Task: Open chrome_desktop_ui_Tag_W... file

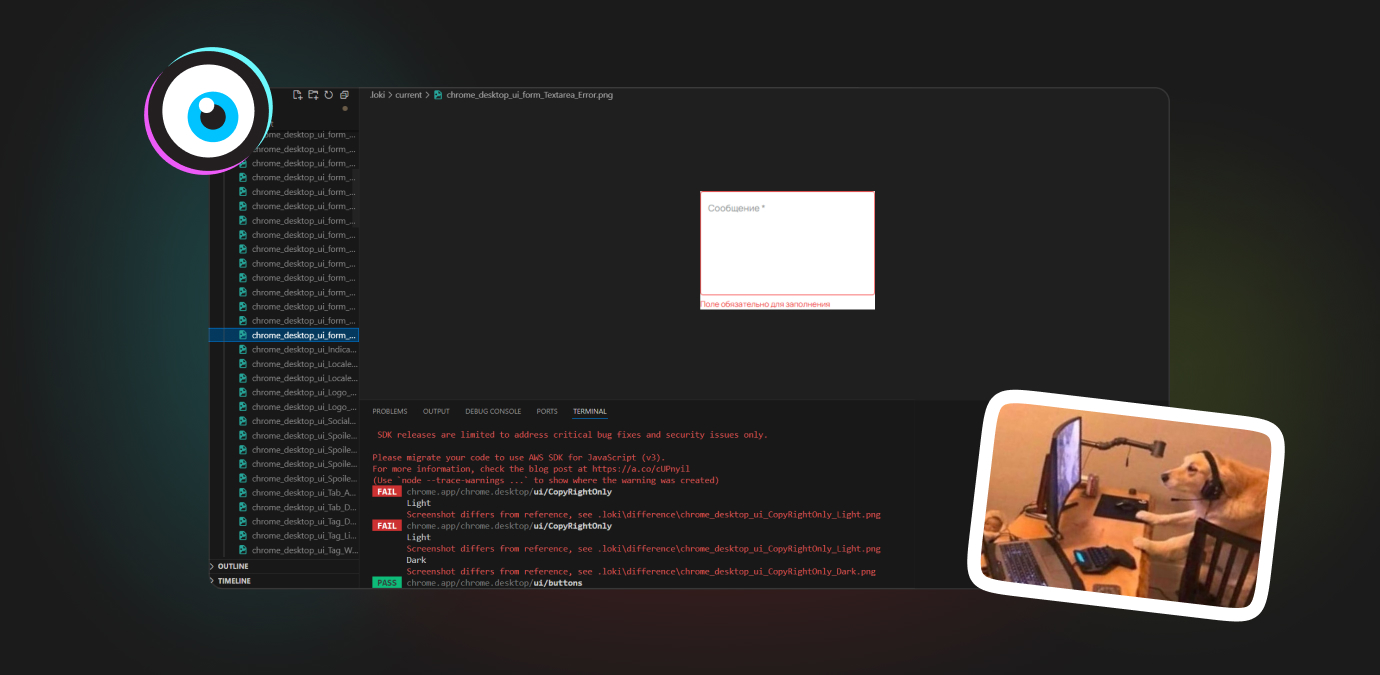Action: tap(303, 550)
